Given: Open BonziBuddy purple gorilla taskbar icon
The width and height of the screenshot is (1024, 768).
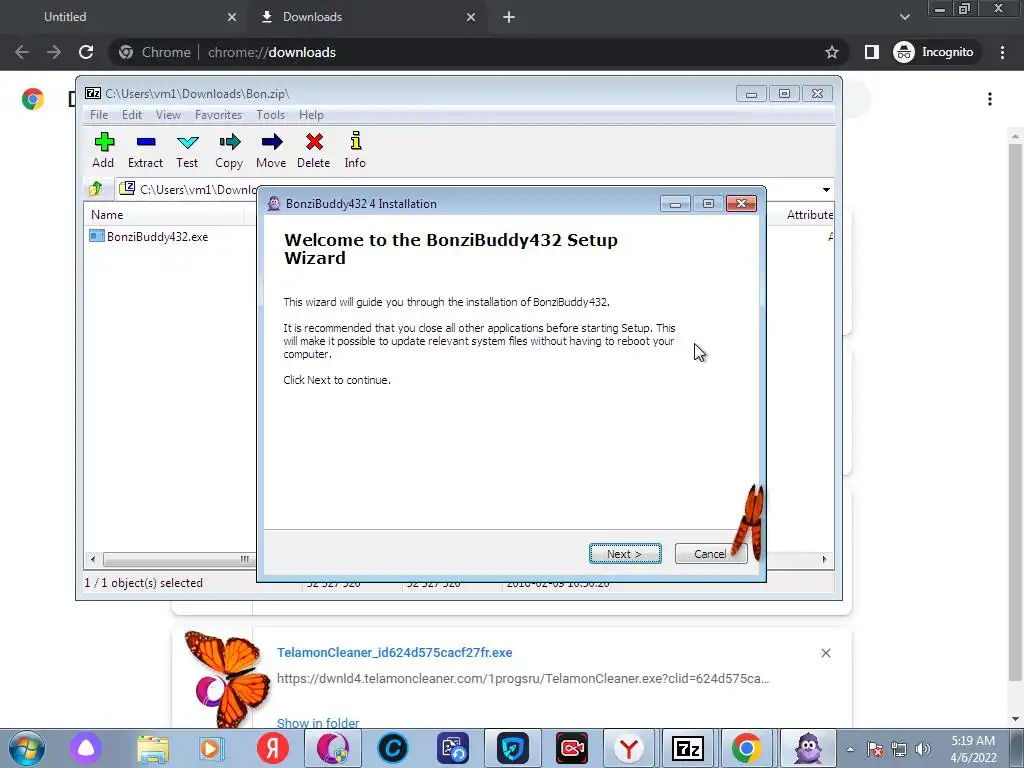Looking at the screenshot, I should click(x=808, y=748).
